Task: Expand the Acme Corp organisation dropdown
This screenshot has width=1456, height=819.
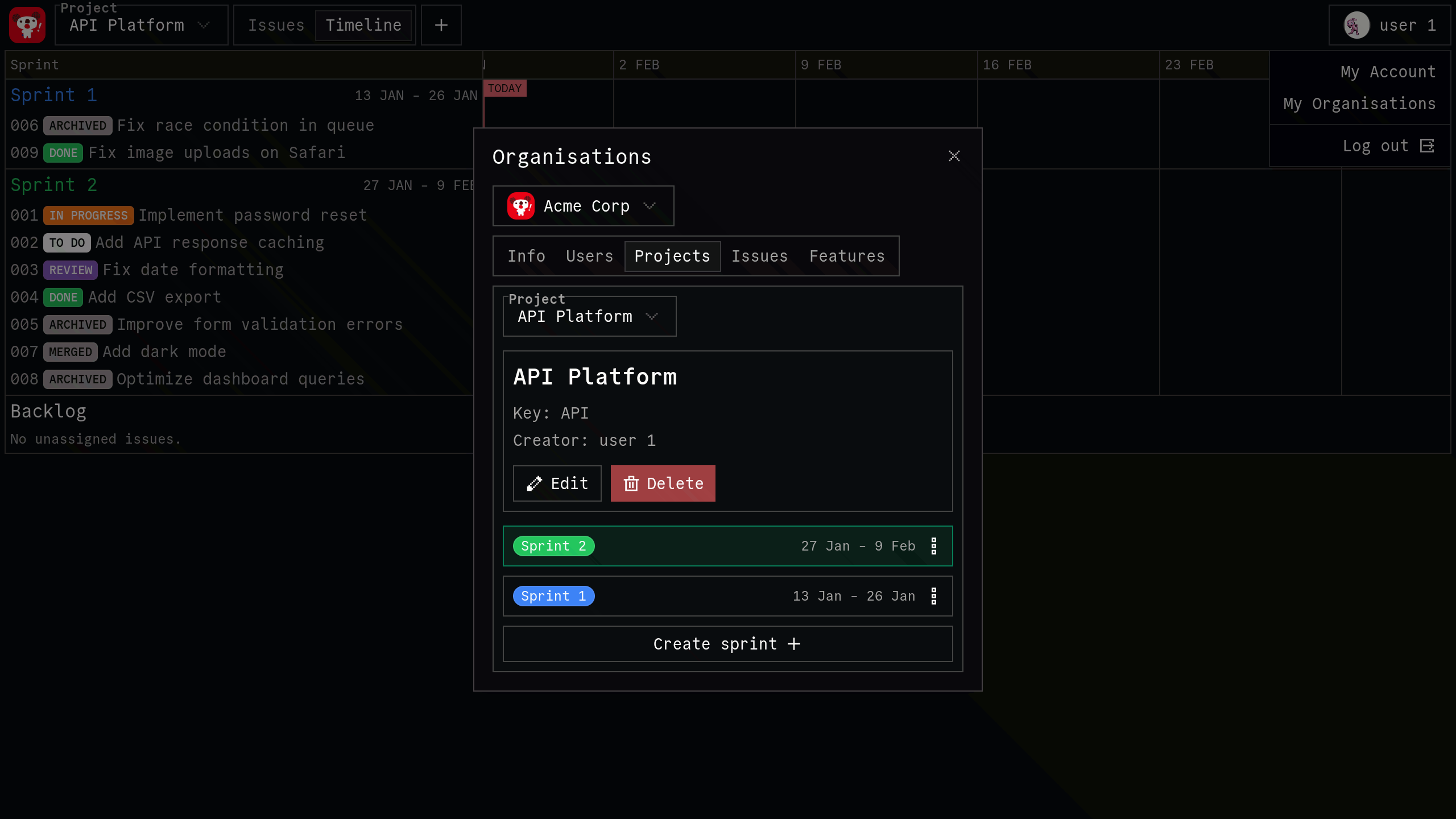Action: (650, 206)
